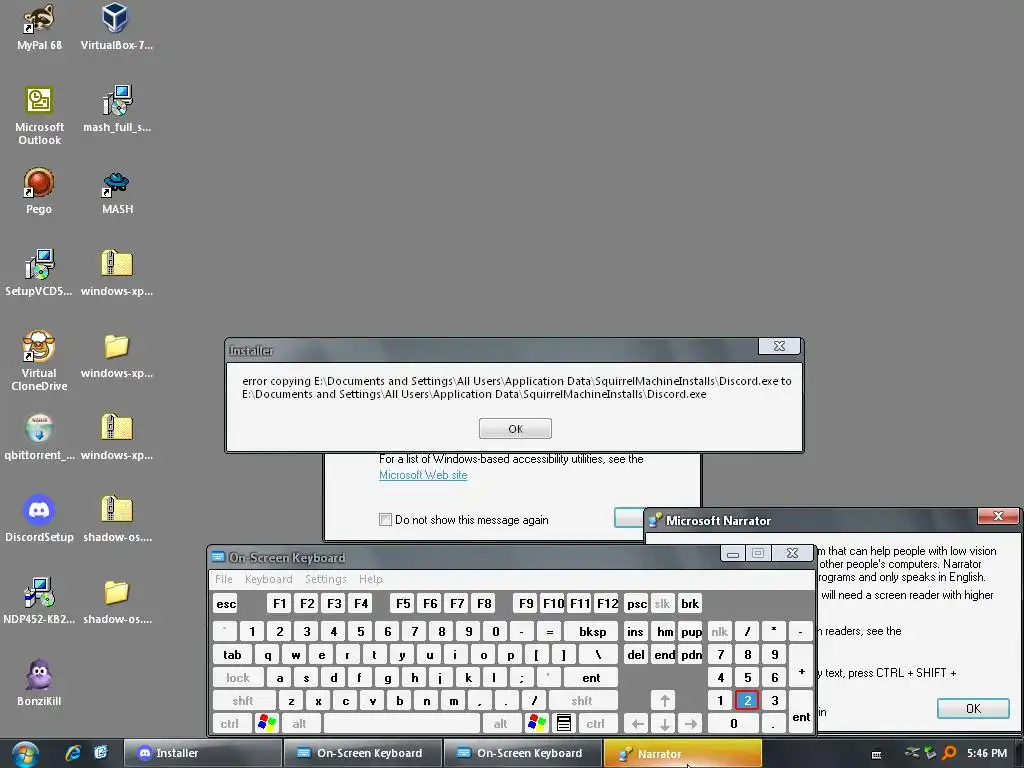Open the Microsoft Web site link

coord(423,475)
